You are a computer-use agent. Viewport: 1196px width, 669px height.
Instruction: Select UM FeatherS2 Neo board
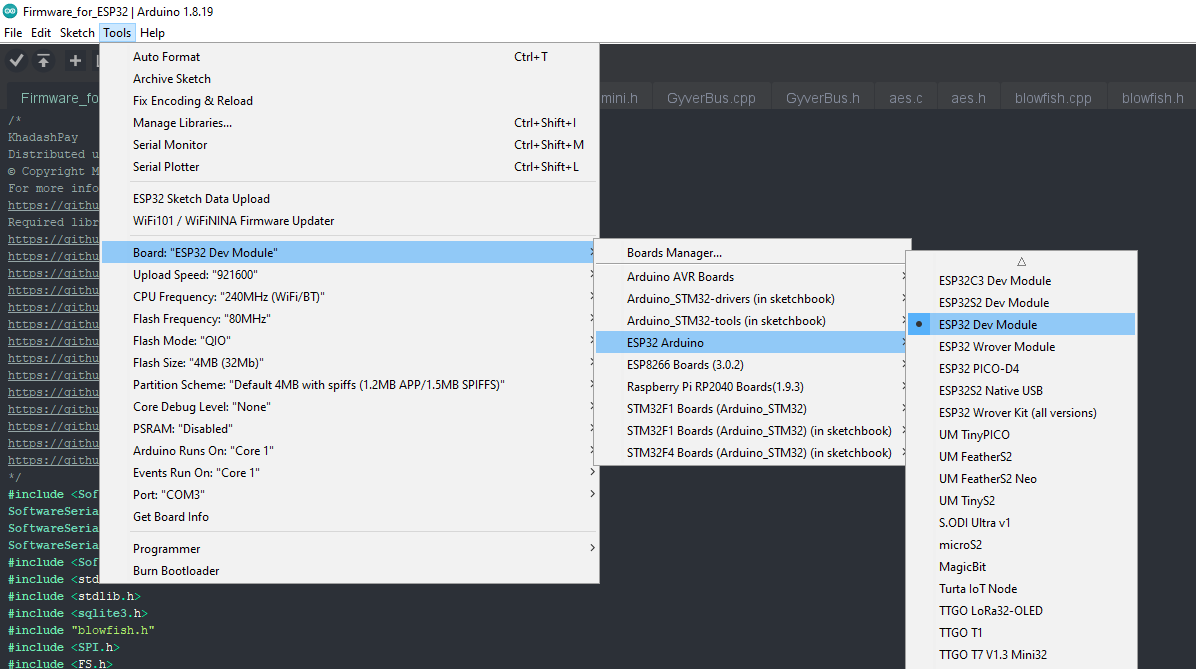(x=1021, y=479)
